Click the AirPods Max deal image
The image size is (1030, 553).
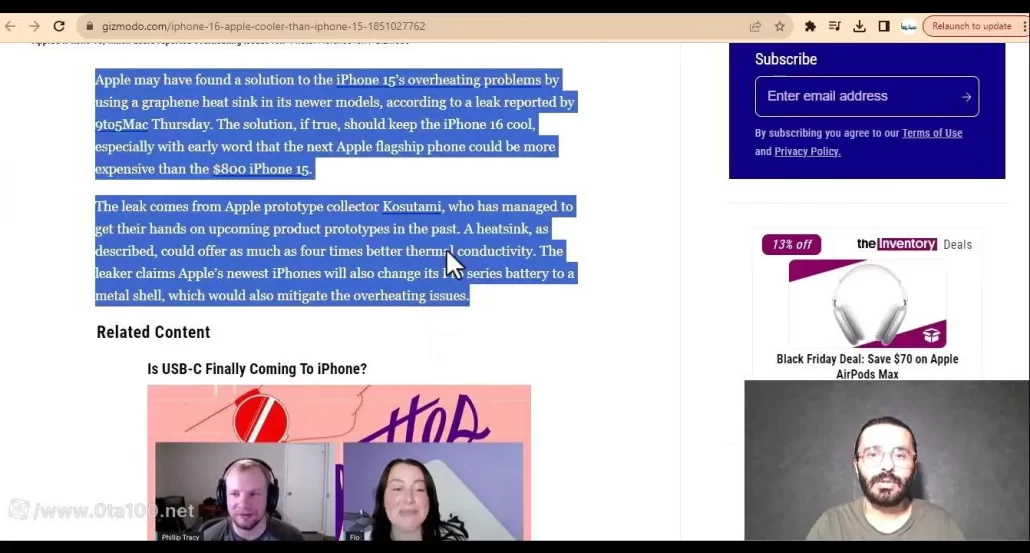click(868, 305)
